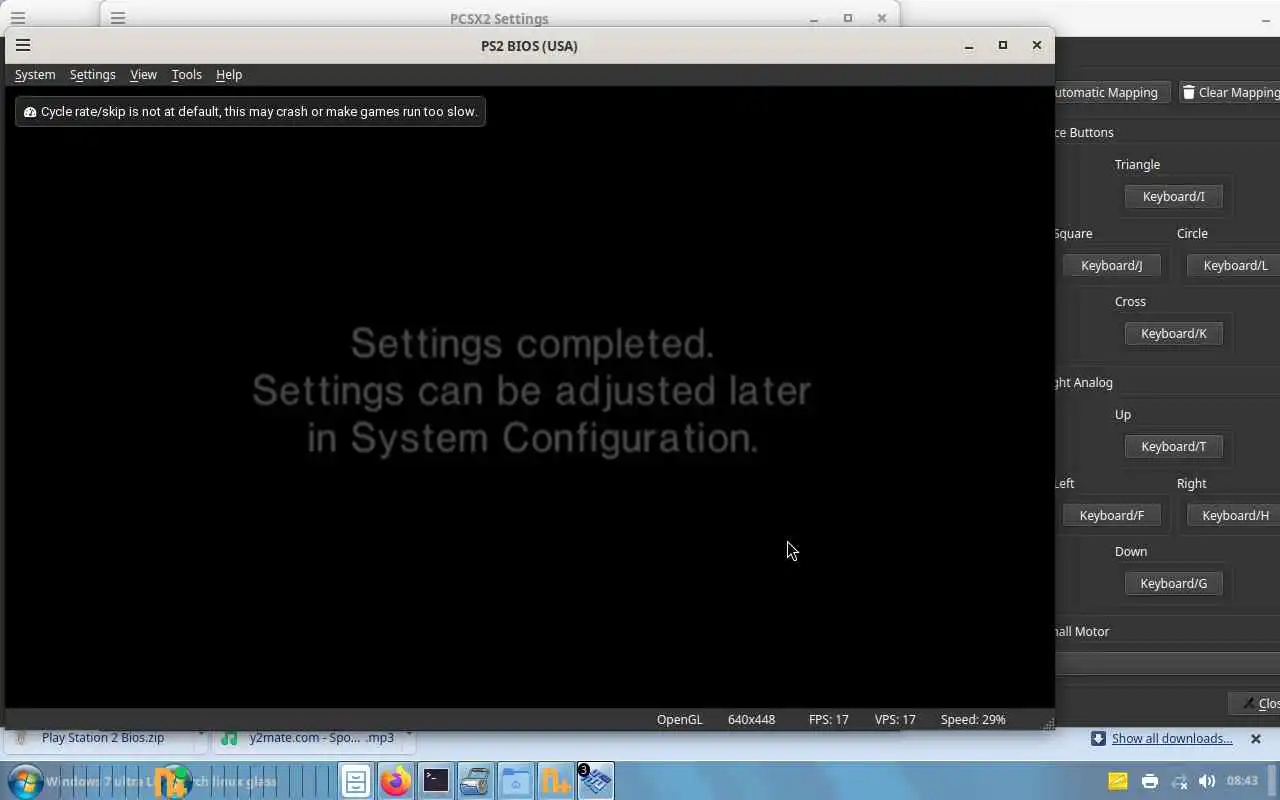Click the cycle rate warning message
This screenshot has width=1280, height=800.
click(250, 112)
